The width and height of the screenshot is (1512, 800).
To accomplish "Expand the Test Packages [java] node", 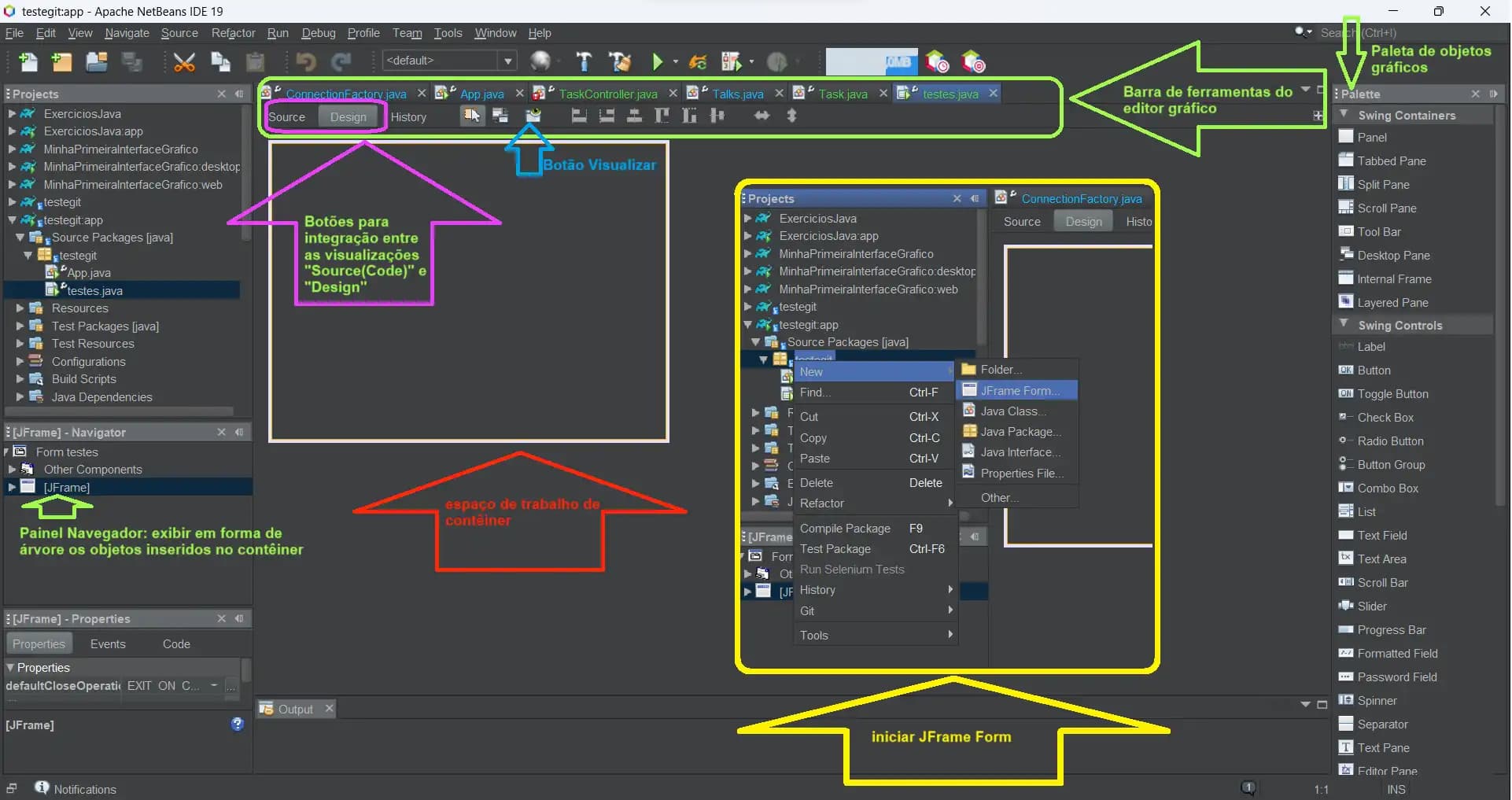I will tap(20, 326).
